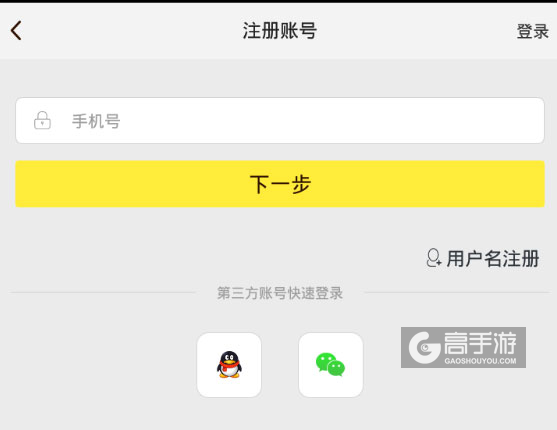Click the 注册账号 page title
Screen dimensions: 557x430
280,31
